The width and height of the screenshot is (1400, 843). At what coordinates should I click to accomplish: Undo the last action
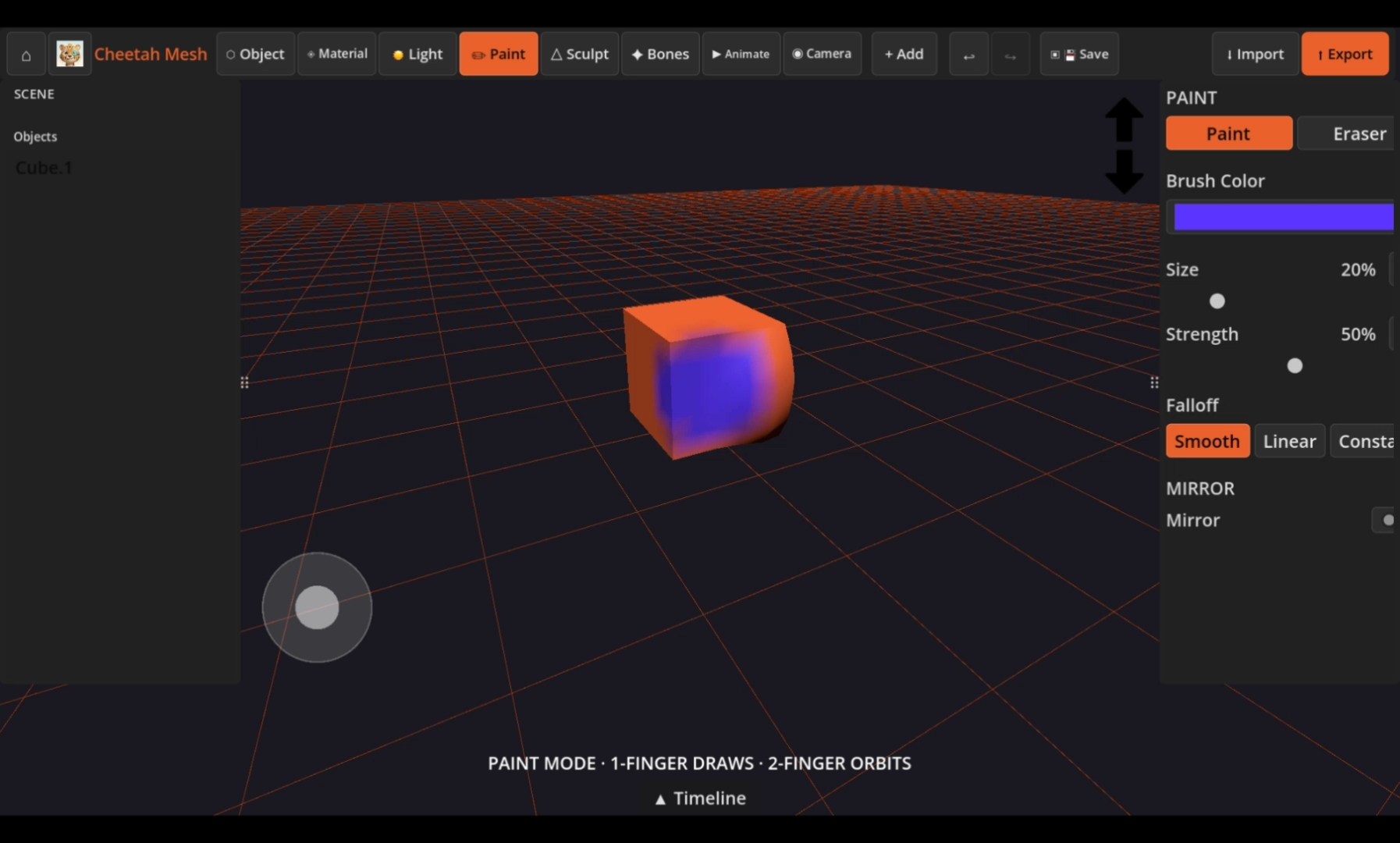pos(969,54)
